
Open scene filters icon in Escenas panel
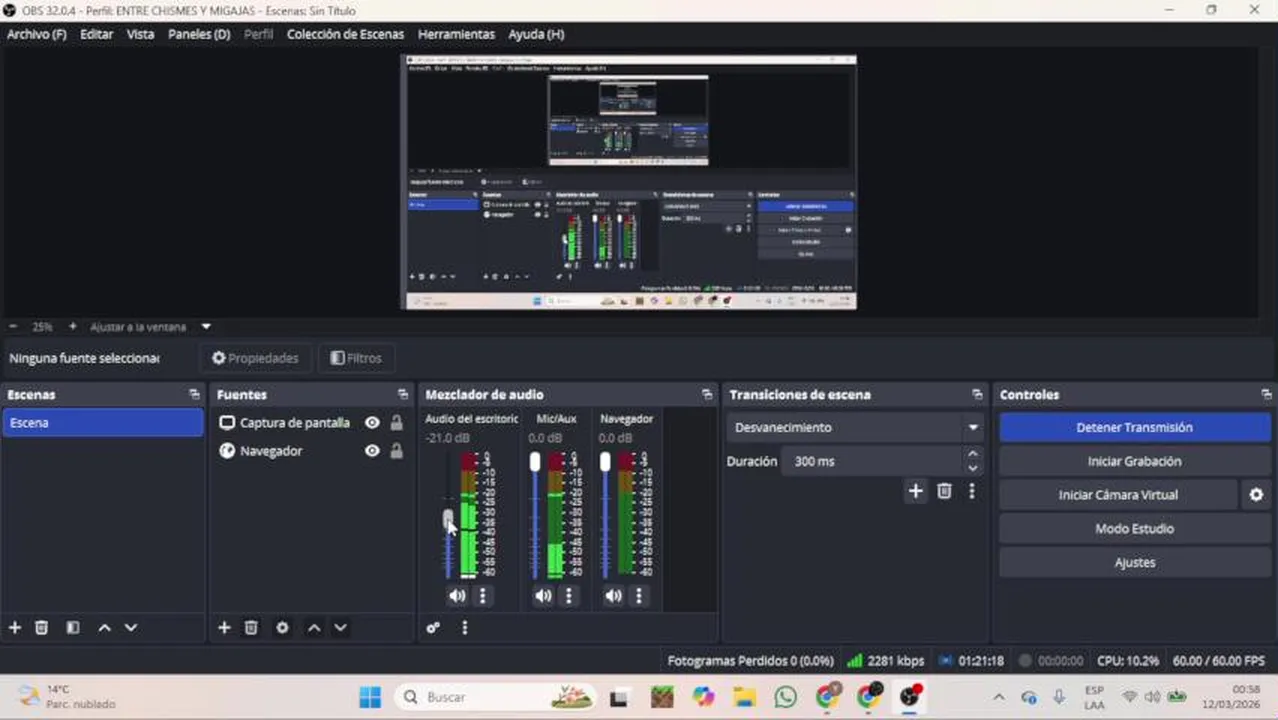(x=73, y=628)
